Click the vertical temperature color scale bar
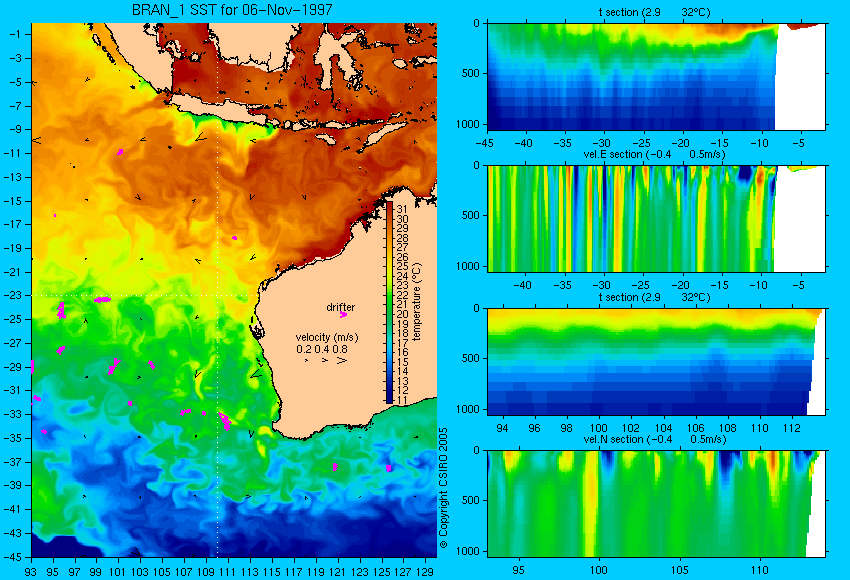The image size is (850, 580). click(389, 302)
